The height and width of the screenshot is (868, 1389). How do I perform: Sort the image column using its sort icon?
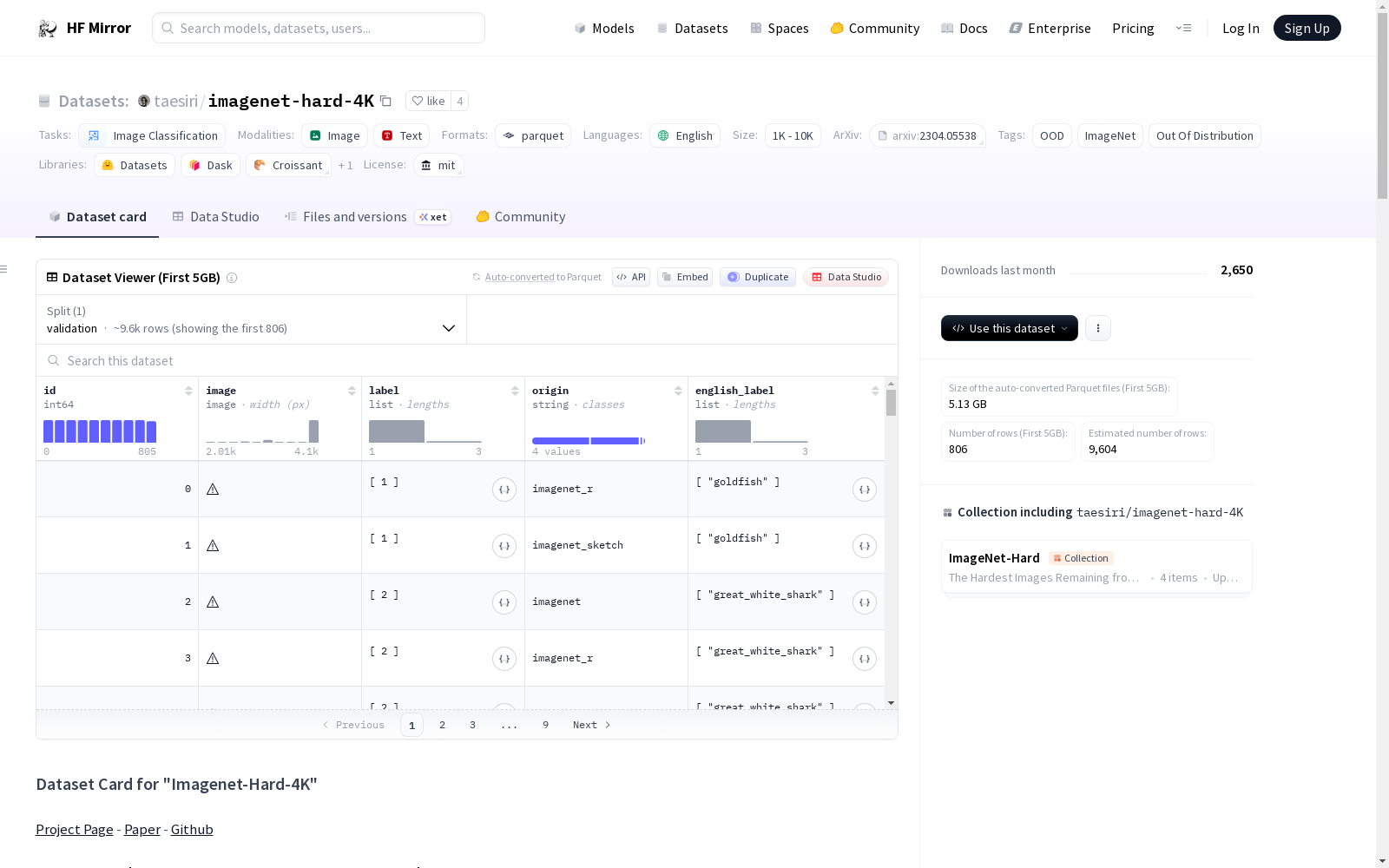point(352,391)
